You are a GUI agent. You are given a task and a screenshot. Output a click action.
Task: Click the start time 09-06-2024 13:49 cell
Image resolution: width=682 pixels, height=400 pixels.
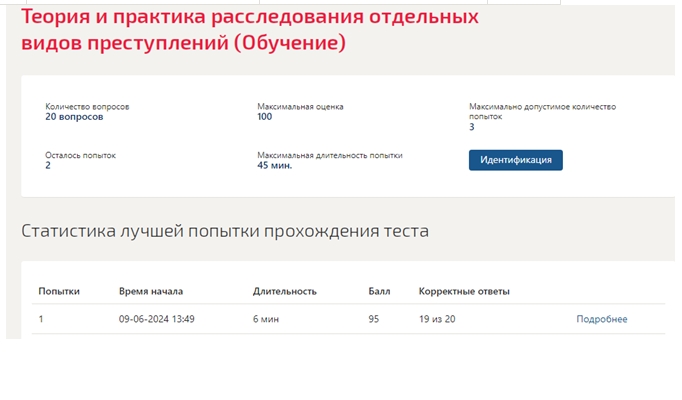pos(157,319)
